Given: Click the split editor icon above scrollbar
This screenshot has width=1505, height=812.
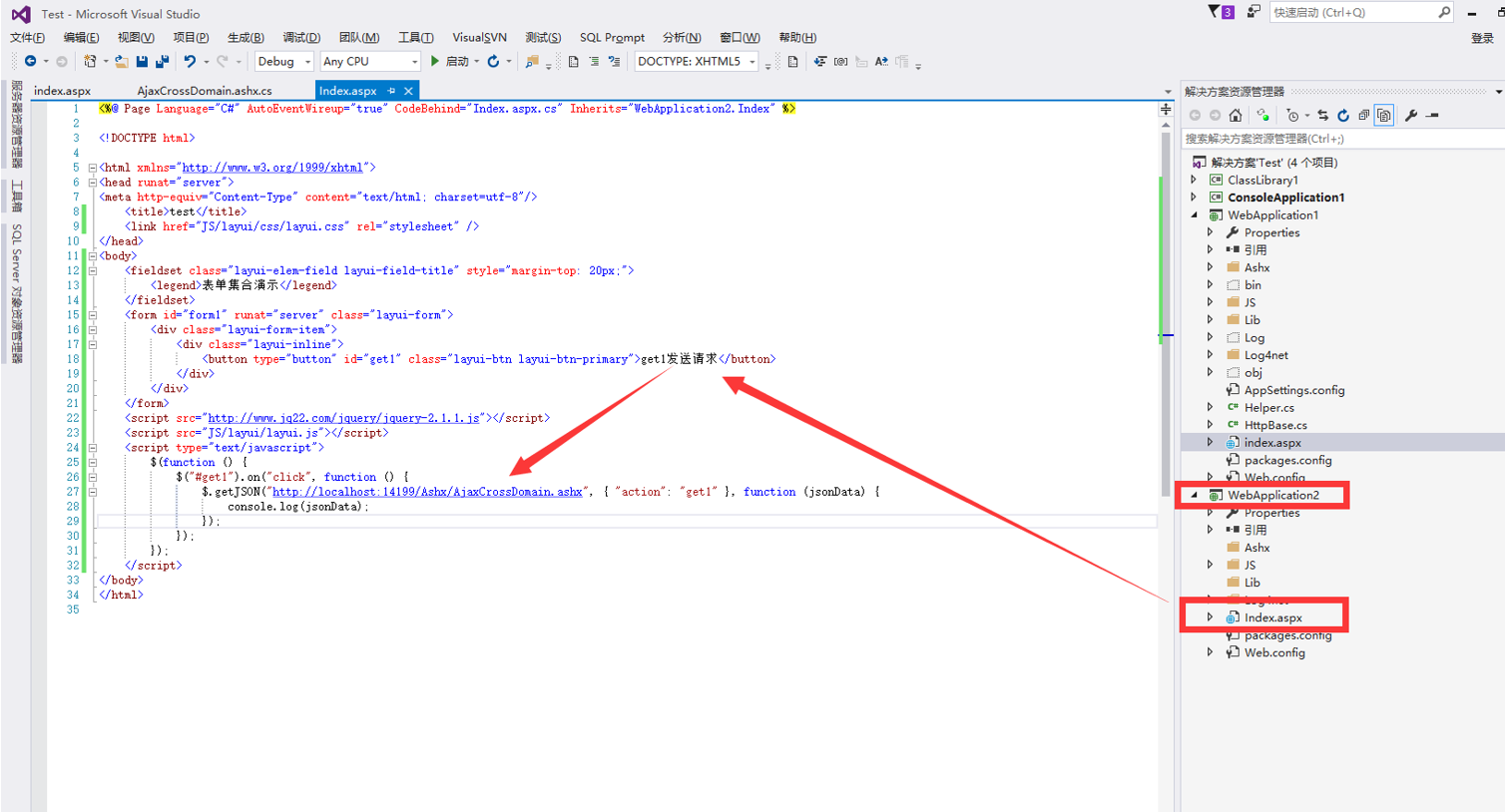Looking at the screenshot, I should tap(1166, 109).
